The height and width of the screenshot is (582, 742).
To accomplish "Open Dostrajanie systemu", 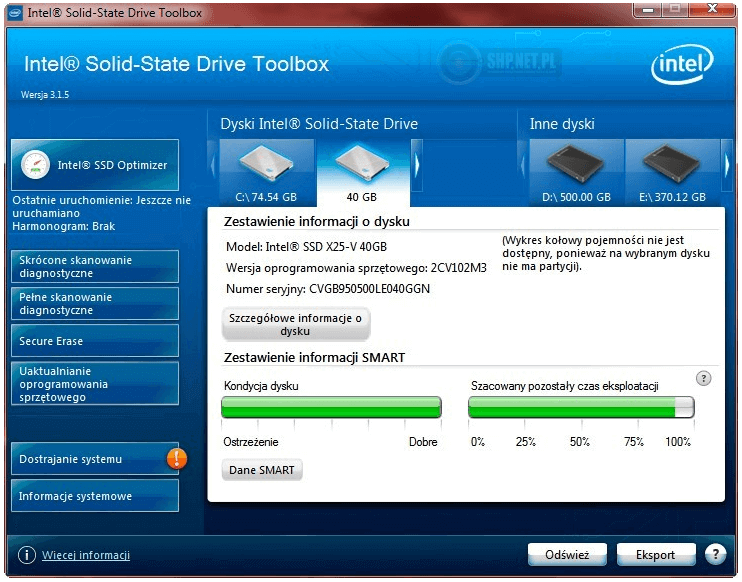I will [95, 459].
